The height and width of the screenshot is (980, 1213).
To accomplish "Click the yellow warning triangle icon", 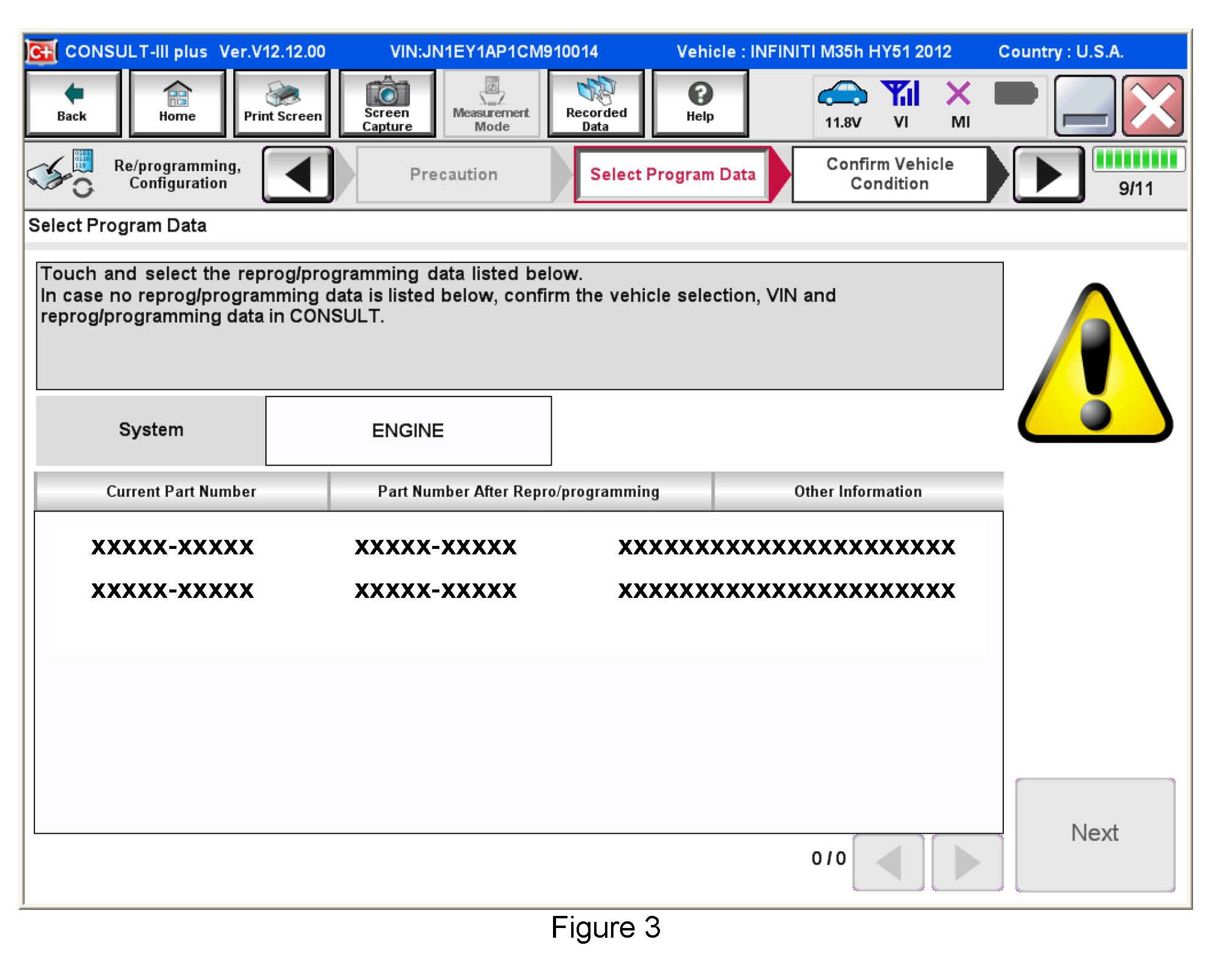I will [x=1095, y=363].
